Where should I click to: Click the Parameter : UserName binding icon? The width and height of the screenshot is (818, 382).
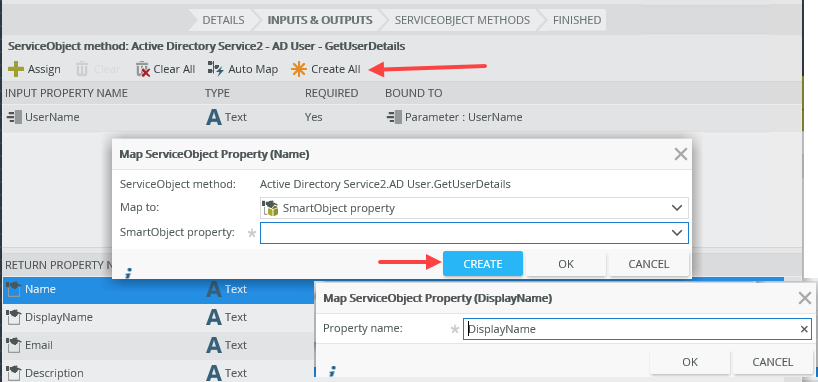point(394,117)
